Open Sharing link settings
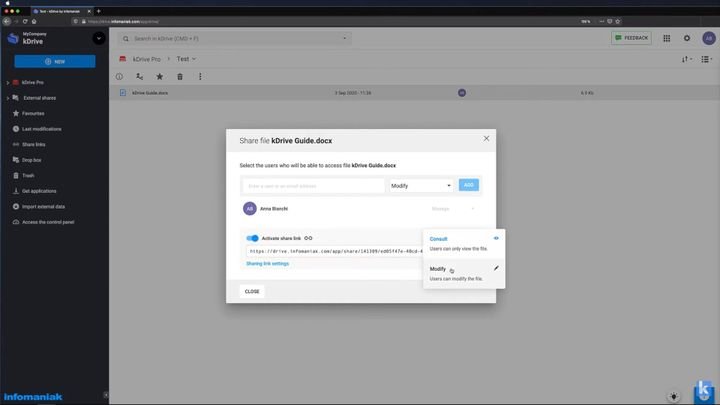720x405 pixels. coord(267,264)
